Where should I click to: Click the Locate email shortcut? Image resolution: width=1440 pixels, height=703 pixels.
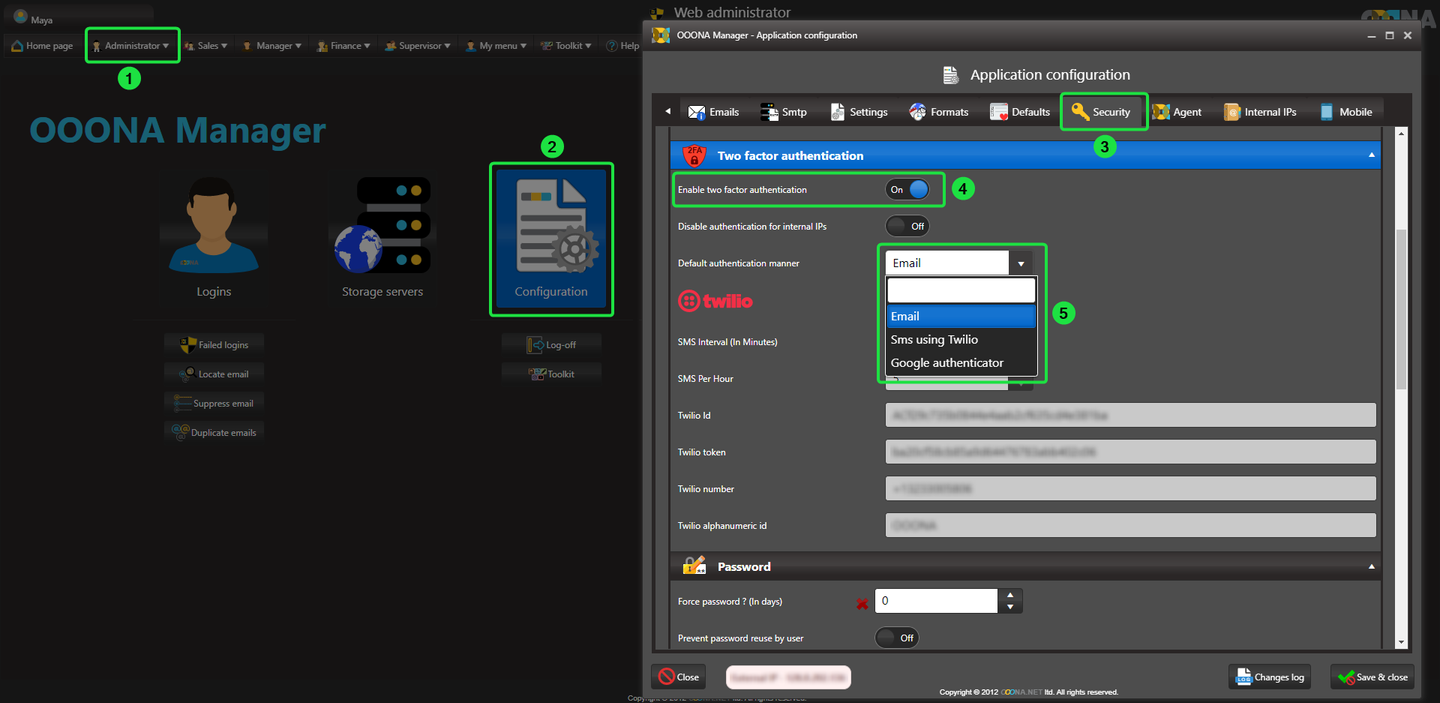pyautogui.click(x=214, y=374)
